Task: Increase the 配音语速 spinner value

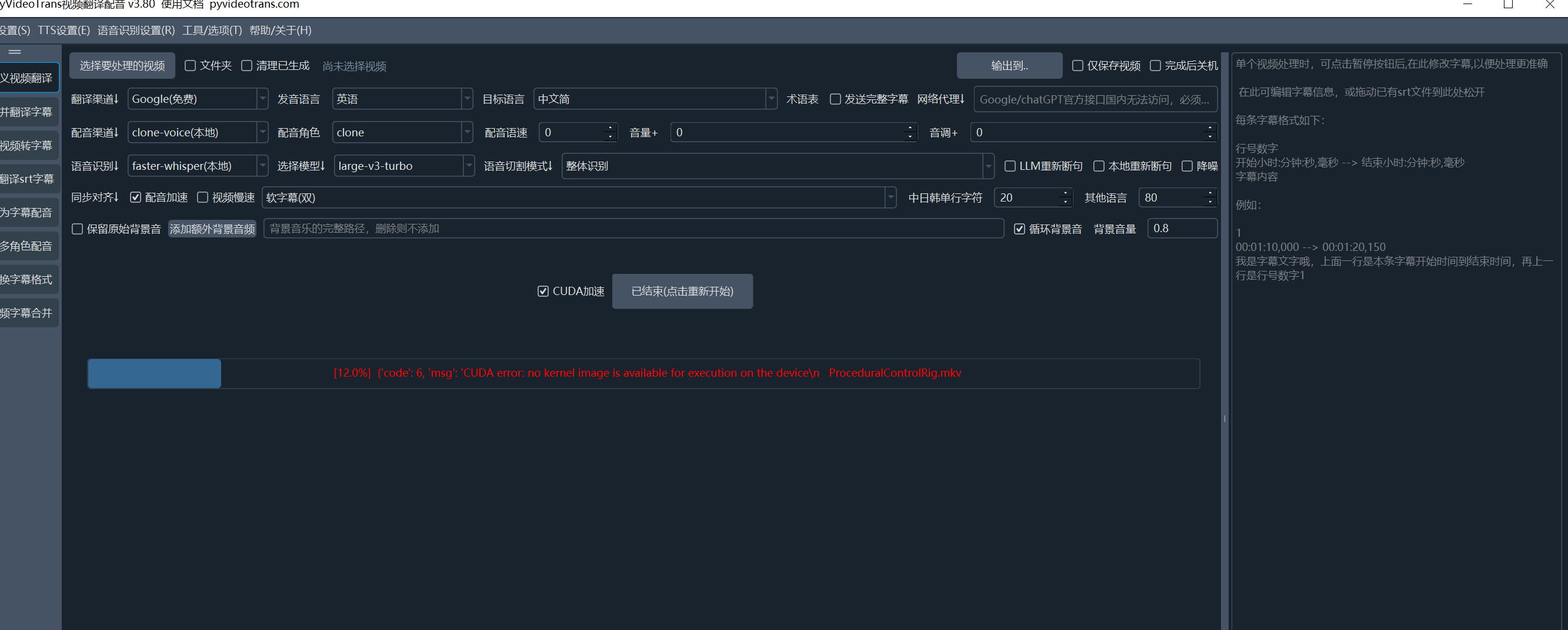Action: [610, 128]
